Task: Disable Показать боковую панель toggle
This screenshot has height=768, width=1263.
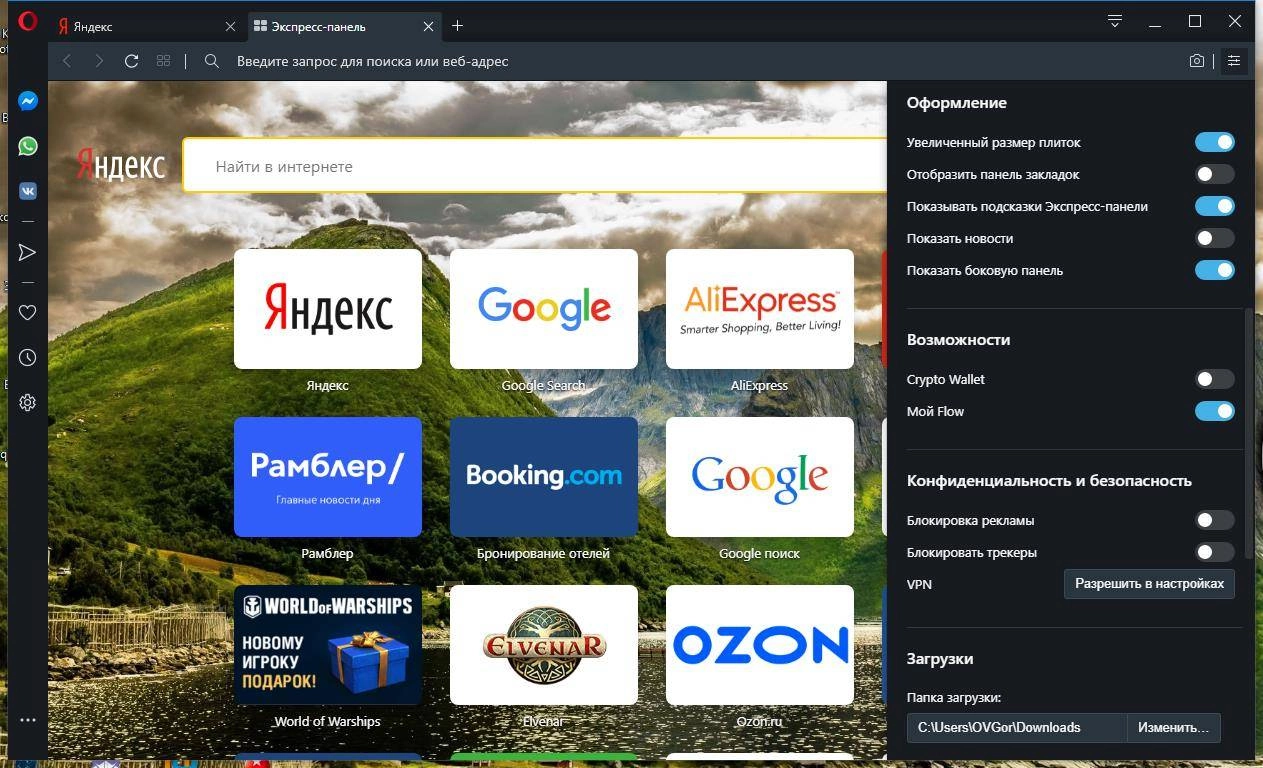Action: pos(1215,270)
